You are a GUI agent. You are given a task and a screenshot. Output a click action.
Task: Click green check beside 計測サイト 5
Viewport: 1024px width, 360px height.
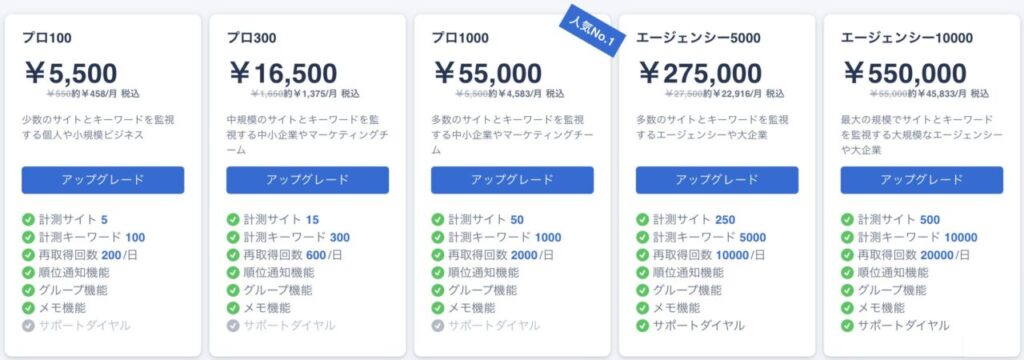(28, 220)
